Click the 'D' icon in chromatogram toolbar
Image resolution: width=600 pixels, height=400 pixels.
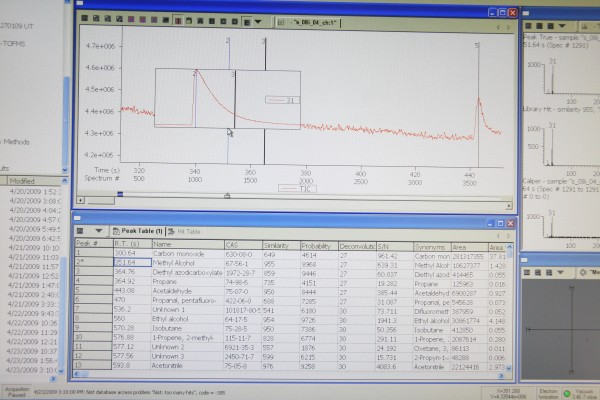tap(235, 22)
